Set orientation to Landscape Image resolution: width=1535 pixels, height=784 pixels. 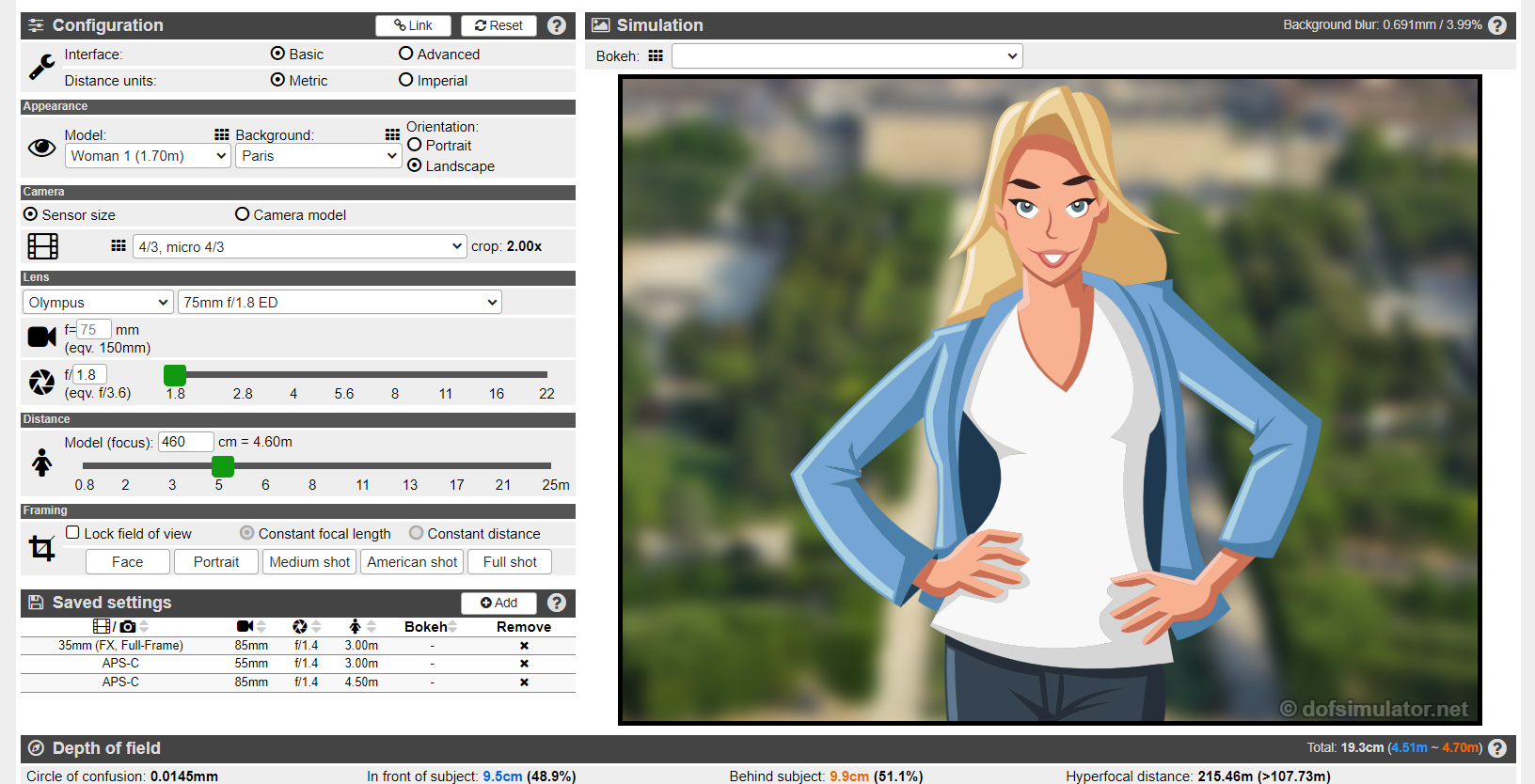point(415,165)
